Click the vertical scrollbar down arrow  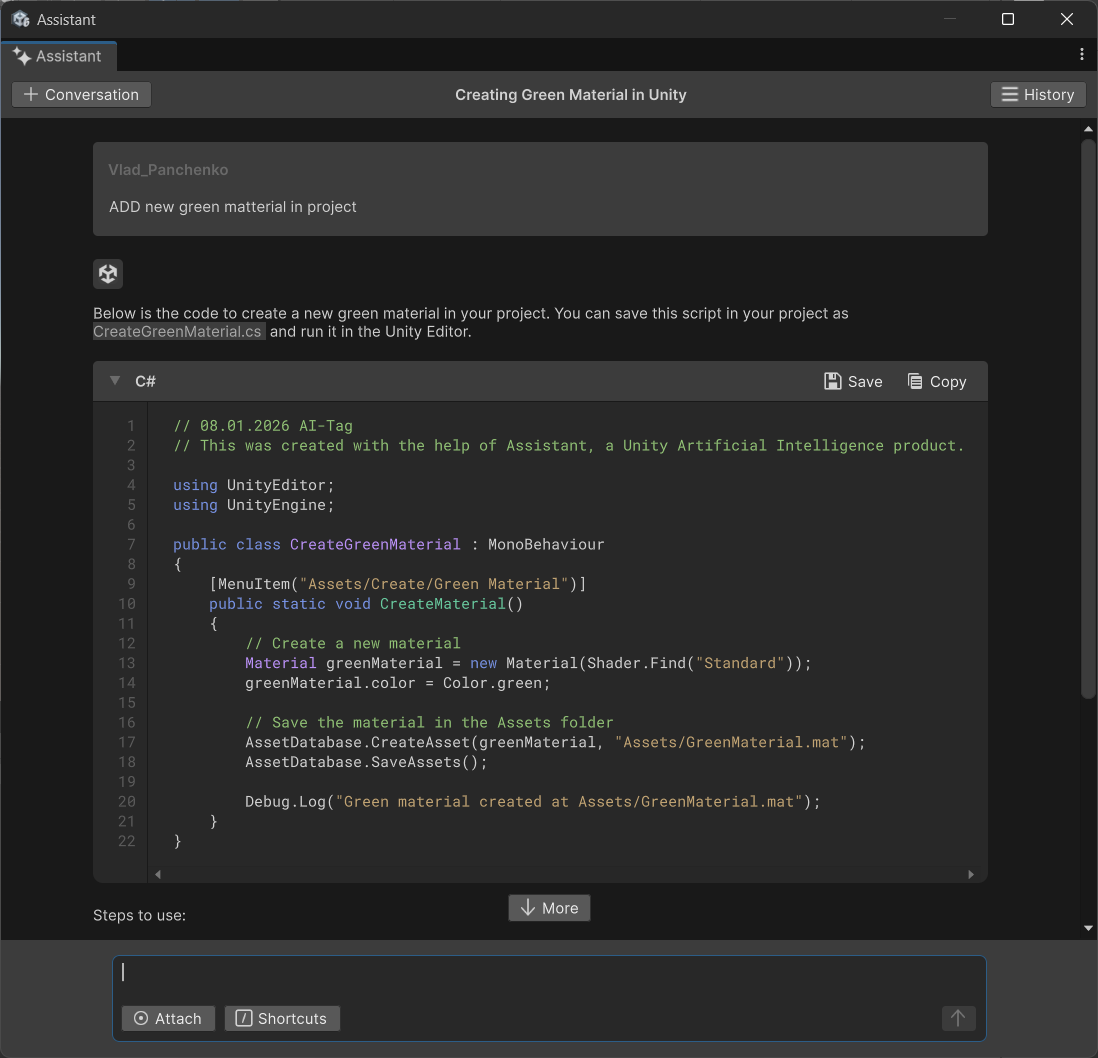click(1088, 928)
